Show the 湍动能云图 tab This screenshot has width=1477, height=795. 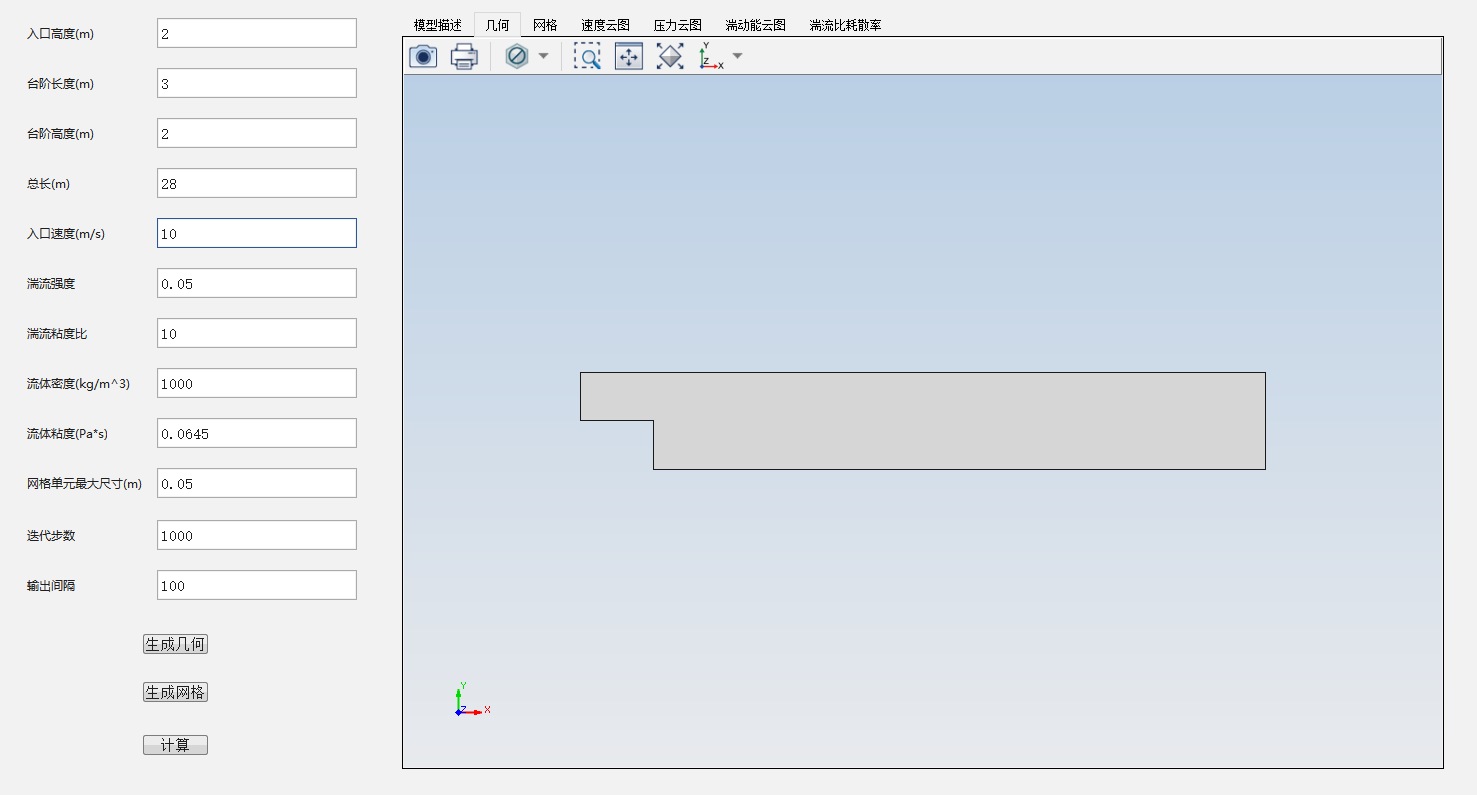point(755,25)
